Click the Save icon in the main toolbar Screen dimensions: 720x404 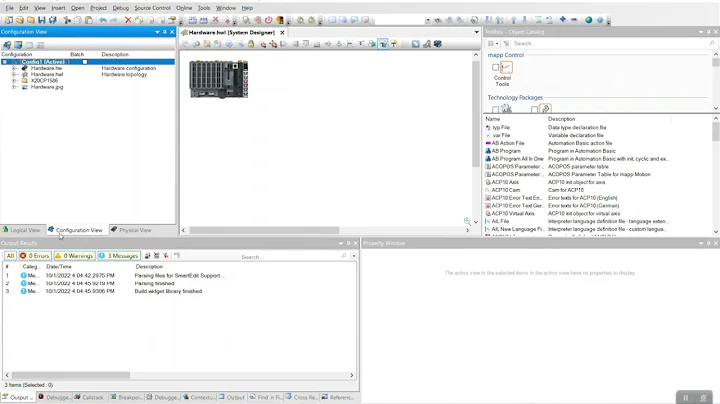(x=42, y=20)
